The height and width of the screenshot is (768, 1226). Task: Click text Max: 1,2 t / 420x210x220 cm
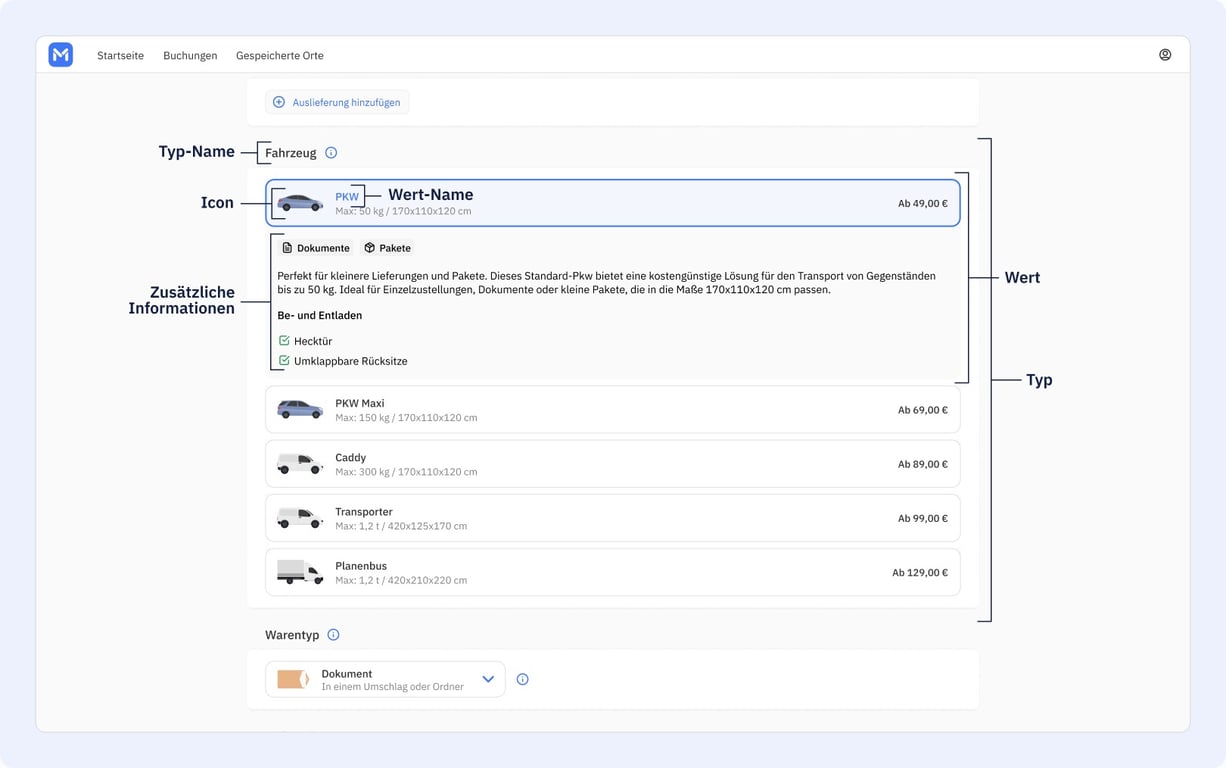coord(401,580)
